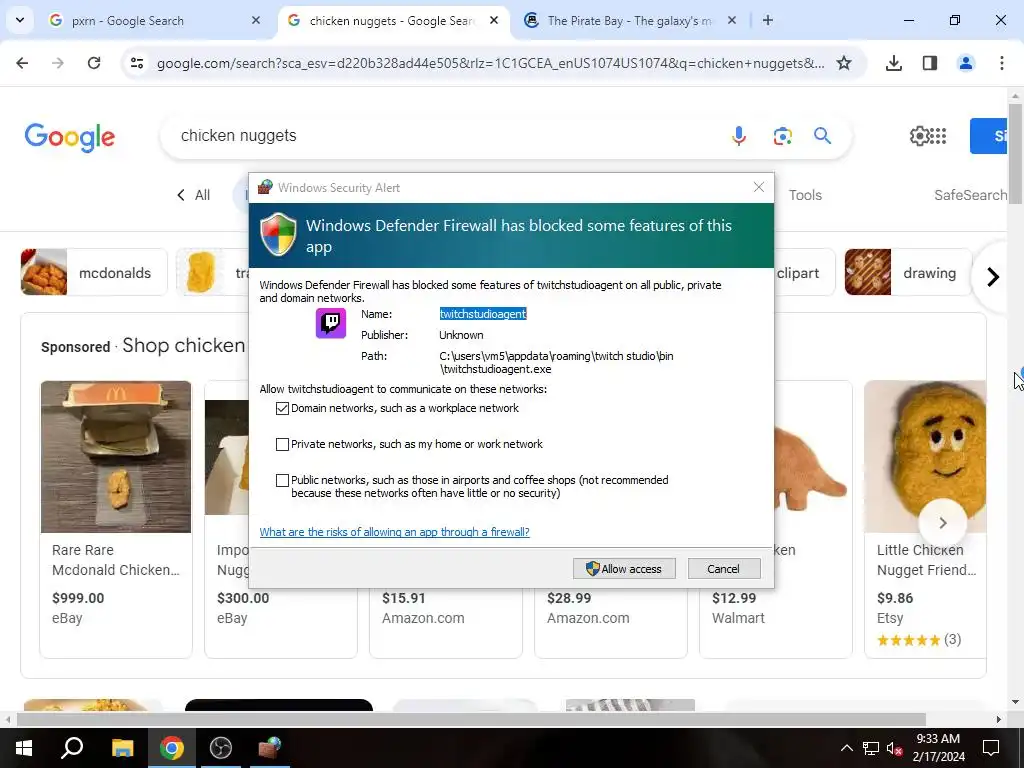This screenshot has width=1024, height=768.
Task: Show hidden system tray icons
Action: click(x=846, y=748)
